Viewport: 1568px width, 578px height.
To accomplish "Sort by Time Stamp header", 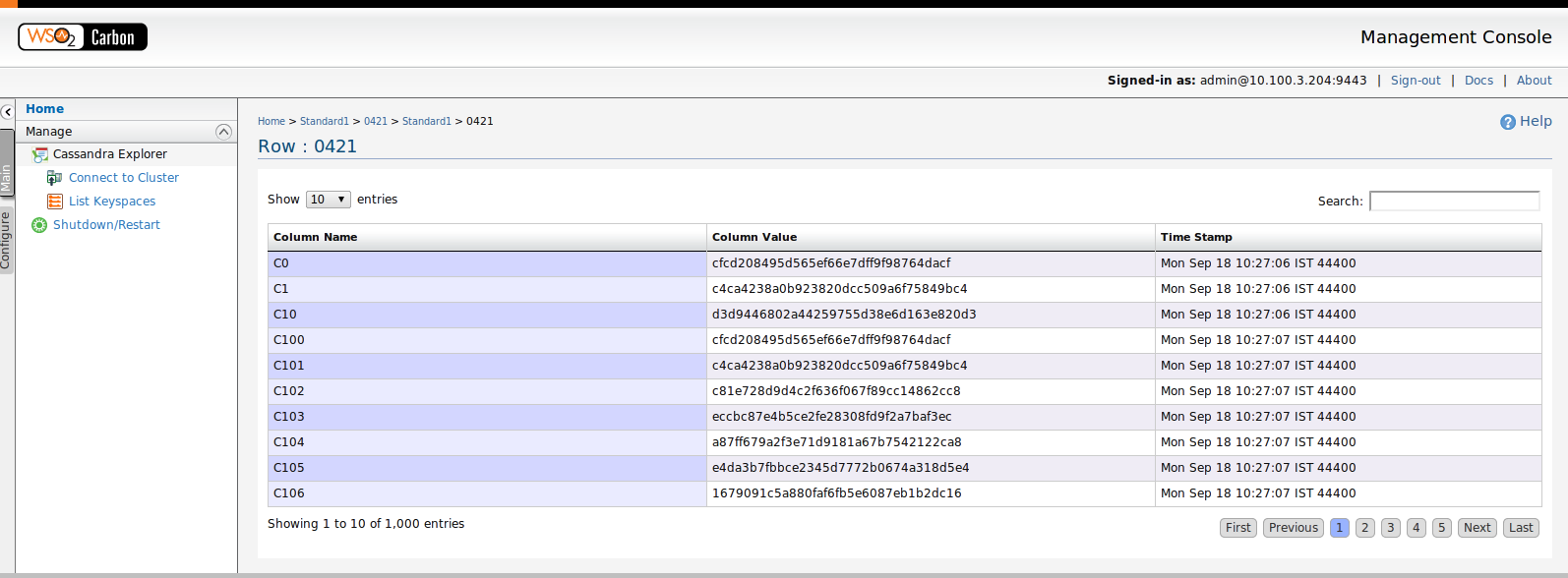I will 1348,237.
